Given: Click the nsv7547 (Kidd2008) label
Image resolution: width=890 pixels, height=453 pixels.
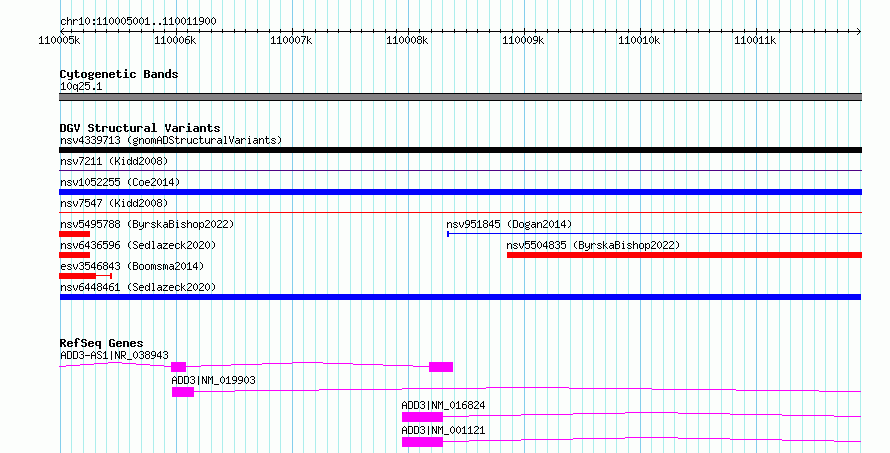Looking at the screenshot, I should click(x=114, y=203).
